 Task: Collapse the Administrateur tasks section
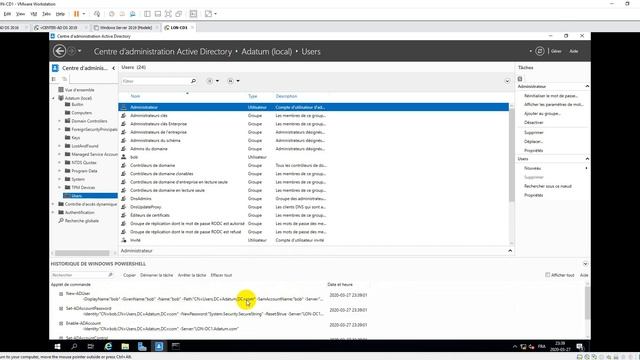tap(587, 87)
